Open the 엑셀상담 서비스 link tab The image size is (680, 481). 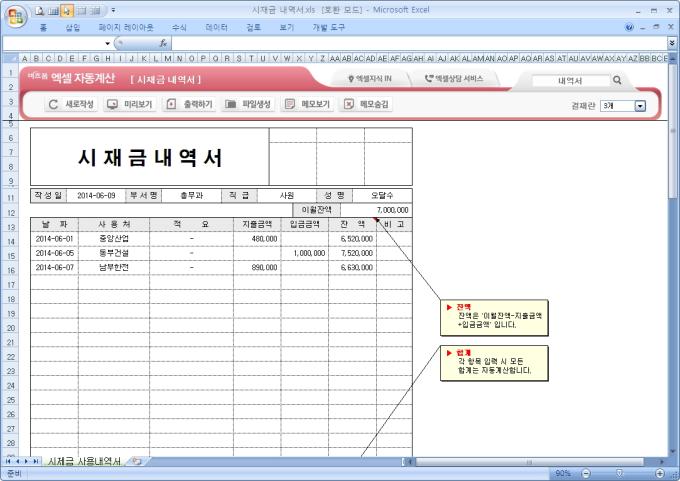point(454,79)
